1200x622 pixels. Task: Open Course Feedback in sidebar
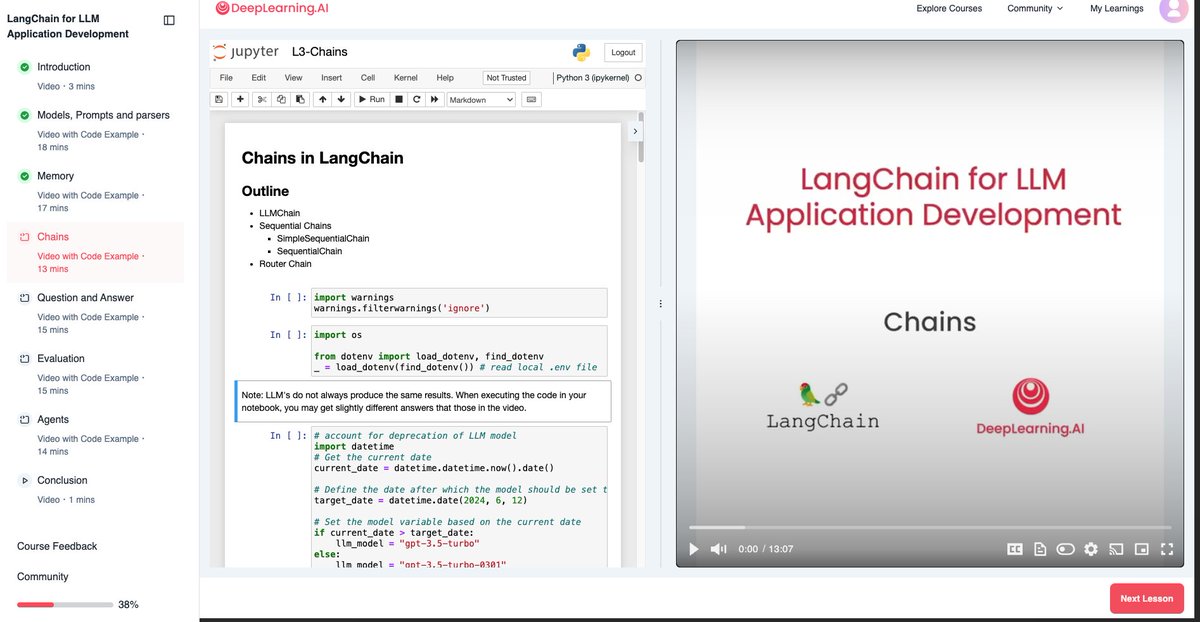coord(57,546)
